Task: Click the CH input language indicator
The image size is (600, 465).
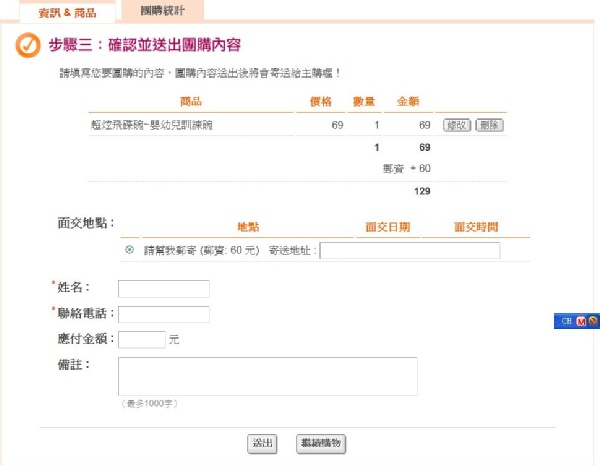Action: pyautogui.click(x=566, y=321)
